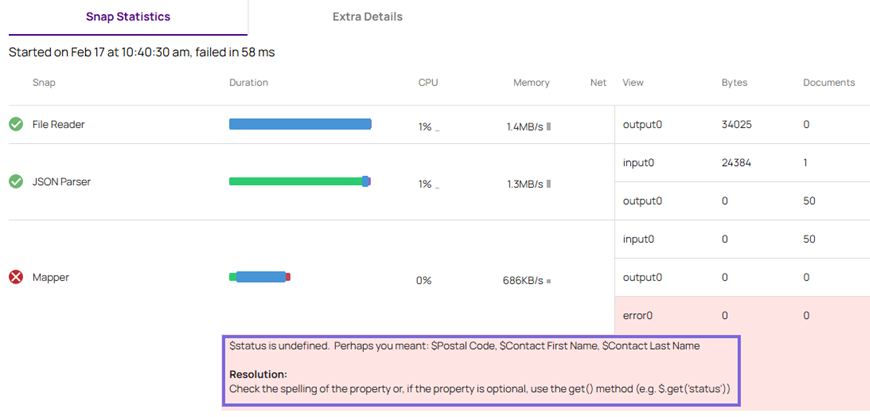Click the JSON Parser CPU 1% indicator

(428, 184)
